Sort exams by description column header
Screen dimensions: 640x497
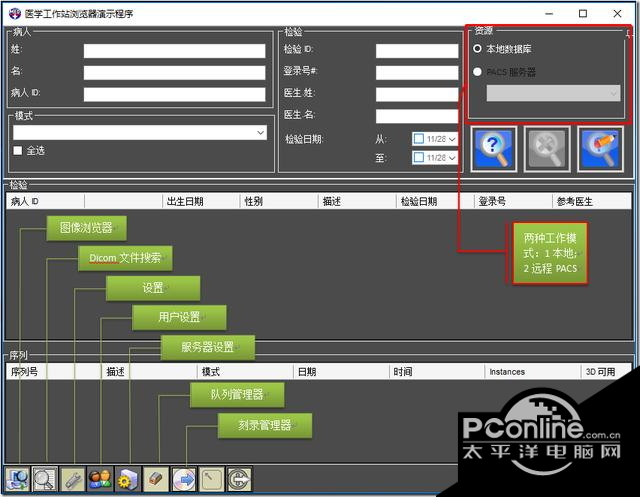[x=357, y=201]
